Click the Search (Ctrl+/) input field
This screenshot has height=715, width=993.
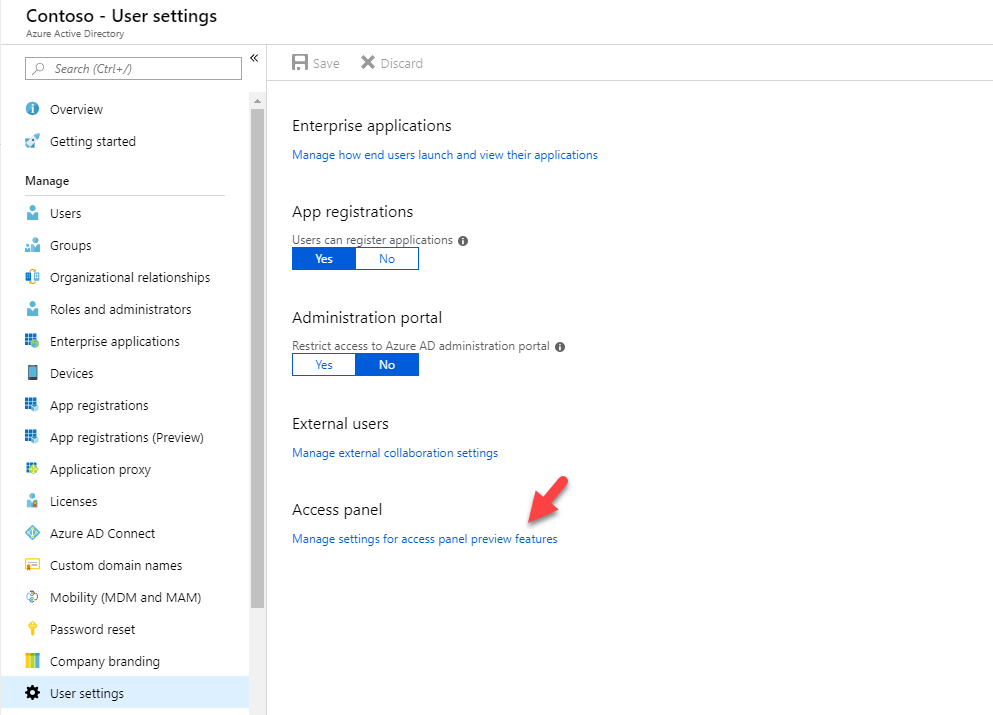tap(134, 68)
